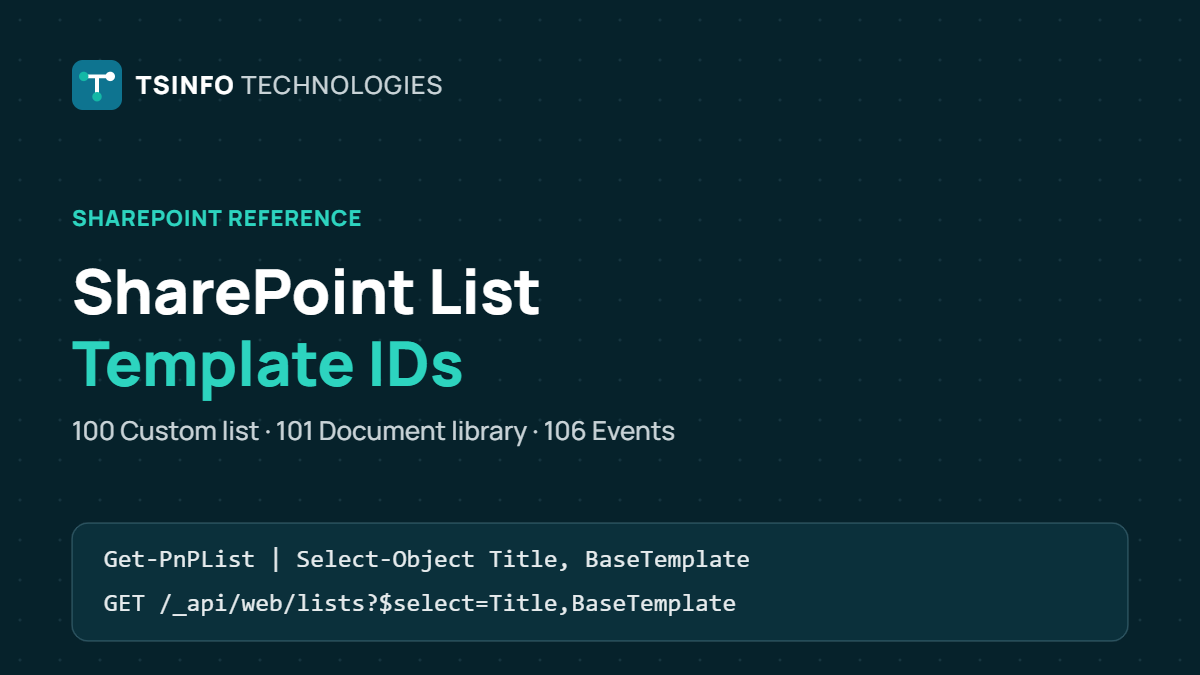Click the TSINFO TECHNOLOGIES brand name

coord(289,85)
